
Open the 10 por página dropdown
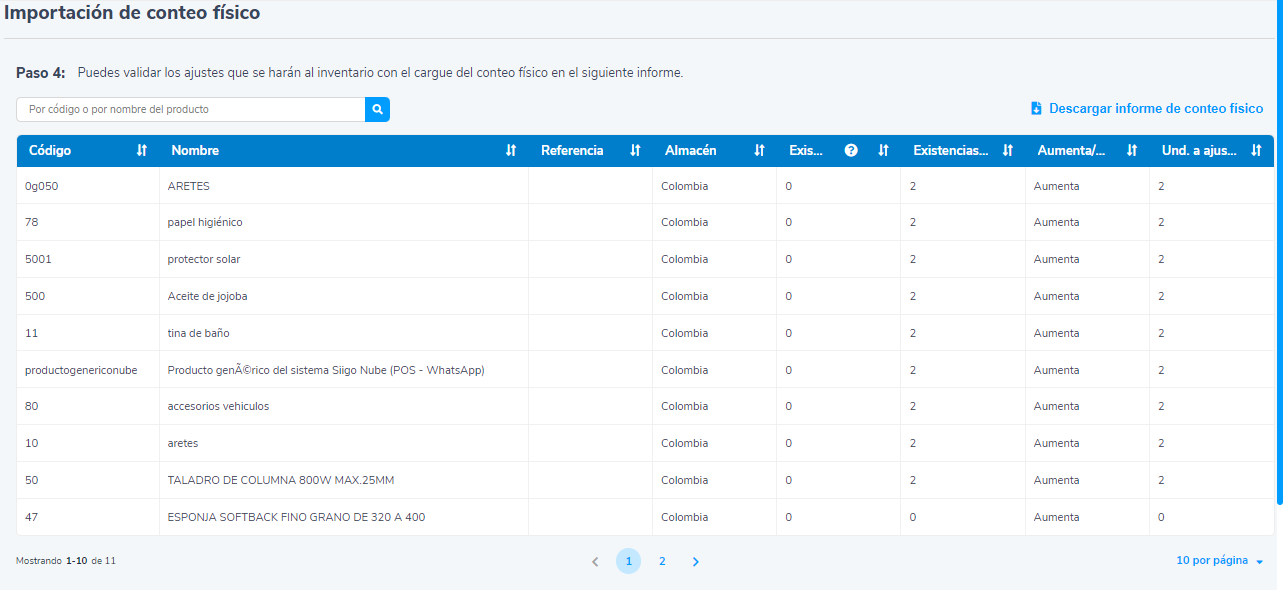[x=1219, y=561]
